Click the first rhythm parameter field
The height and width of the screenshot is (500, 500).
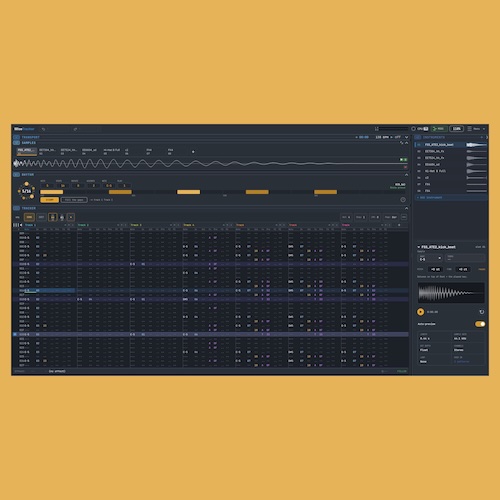coord(47,185)
